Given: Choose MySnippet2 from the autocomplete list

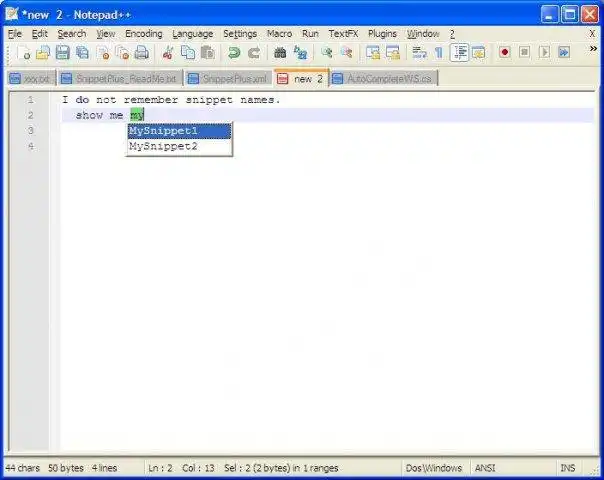Looking at the screenshot, I should pyautogui.click(x=180, y=146).
